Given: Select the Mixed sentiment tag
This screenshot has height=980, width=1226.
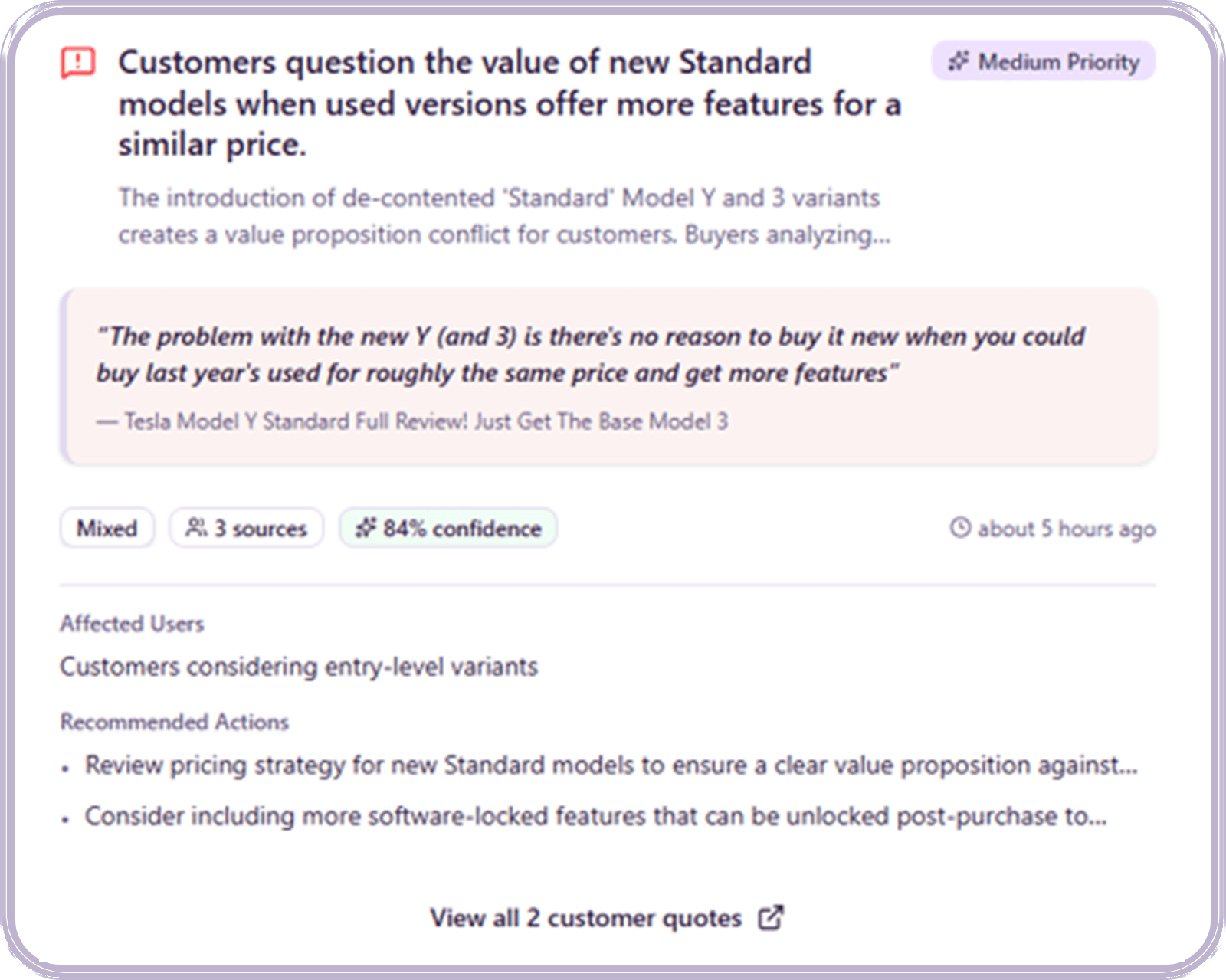Looking at the screenshot, I should coord(107,528).
